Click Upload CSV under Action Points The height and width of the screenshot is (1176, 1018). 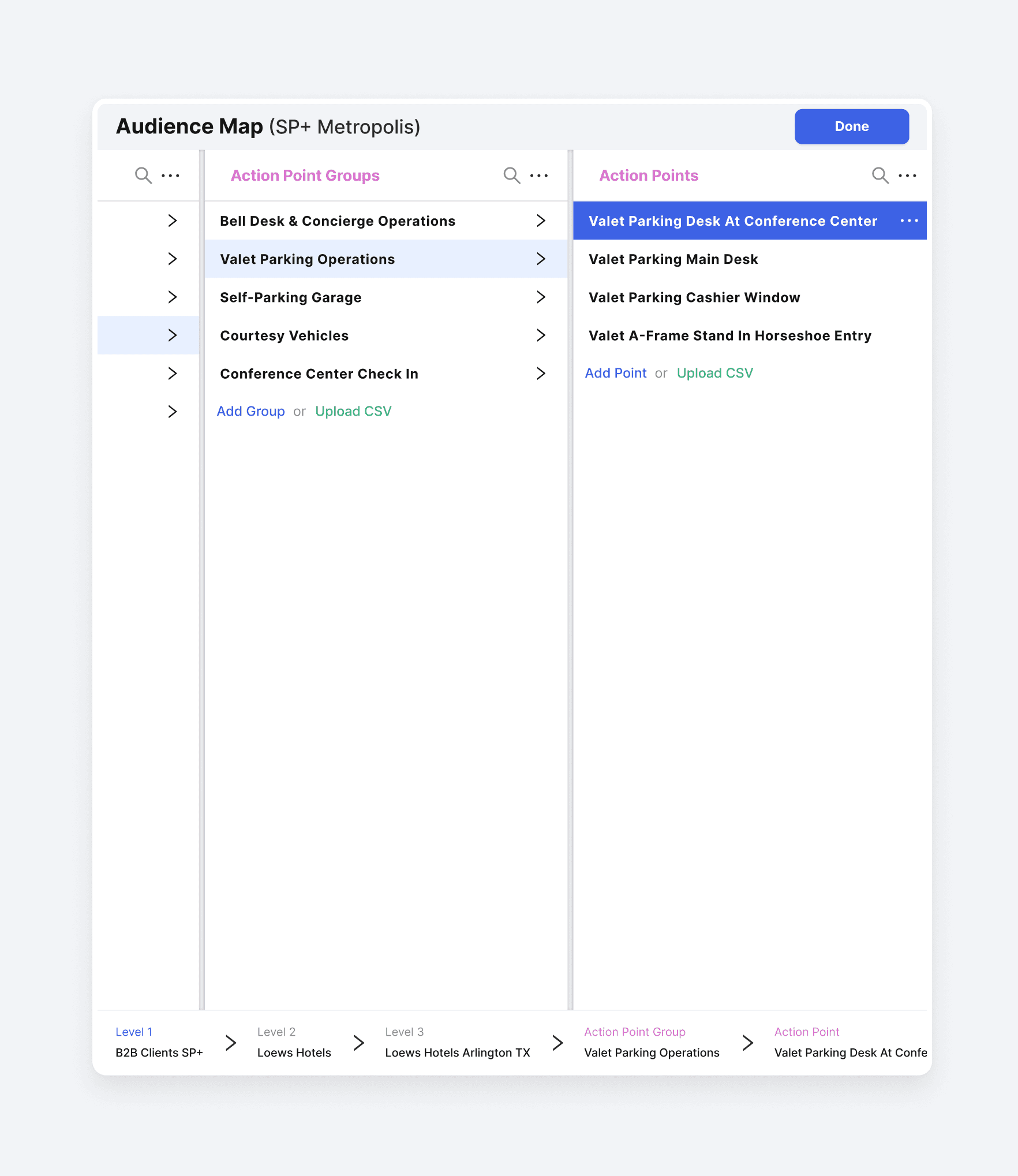[714, 373]
